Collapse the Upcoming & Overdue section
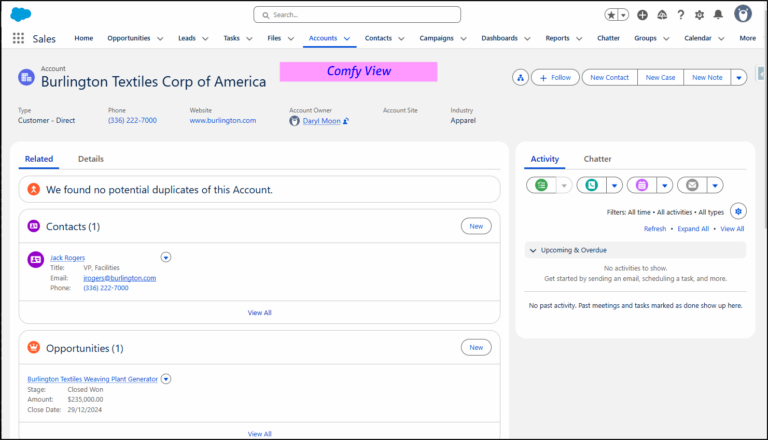The image size is (768, 440). tap(533, 250)
